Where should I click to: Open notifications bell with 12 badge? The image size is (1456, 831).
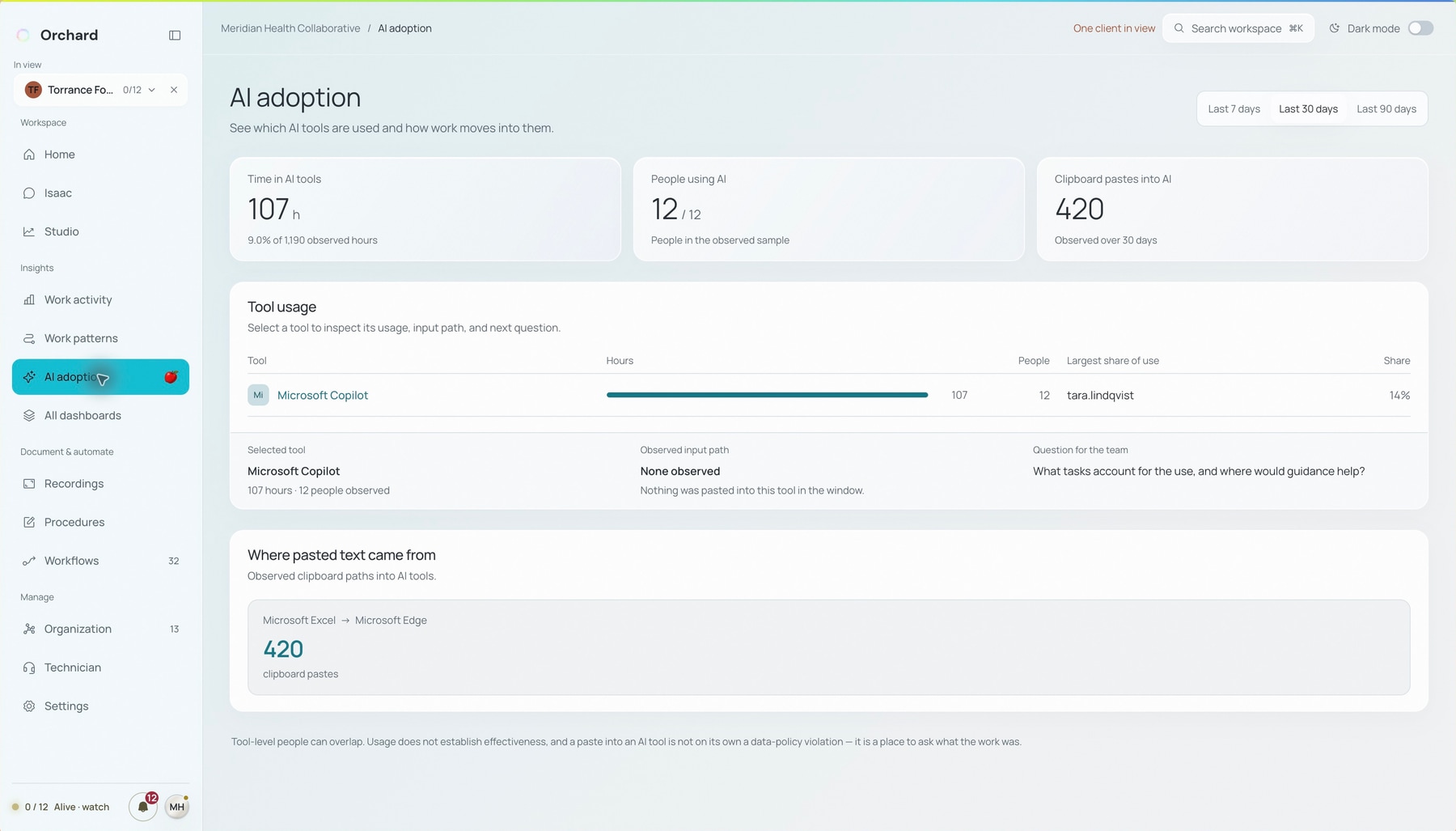pos(143,806)
